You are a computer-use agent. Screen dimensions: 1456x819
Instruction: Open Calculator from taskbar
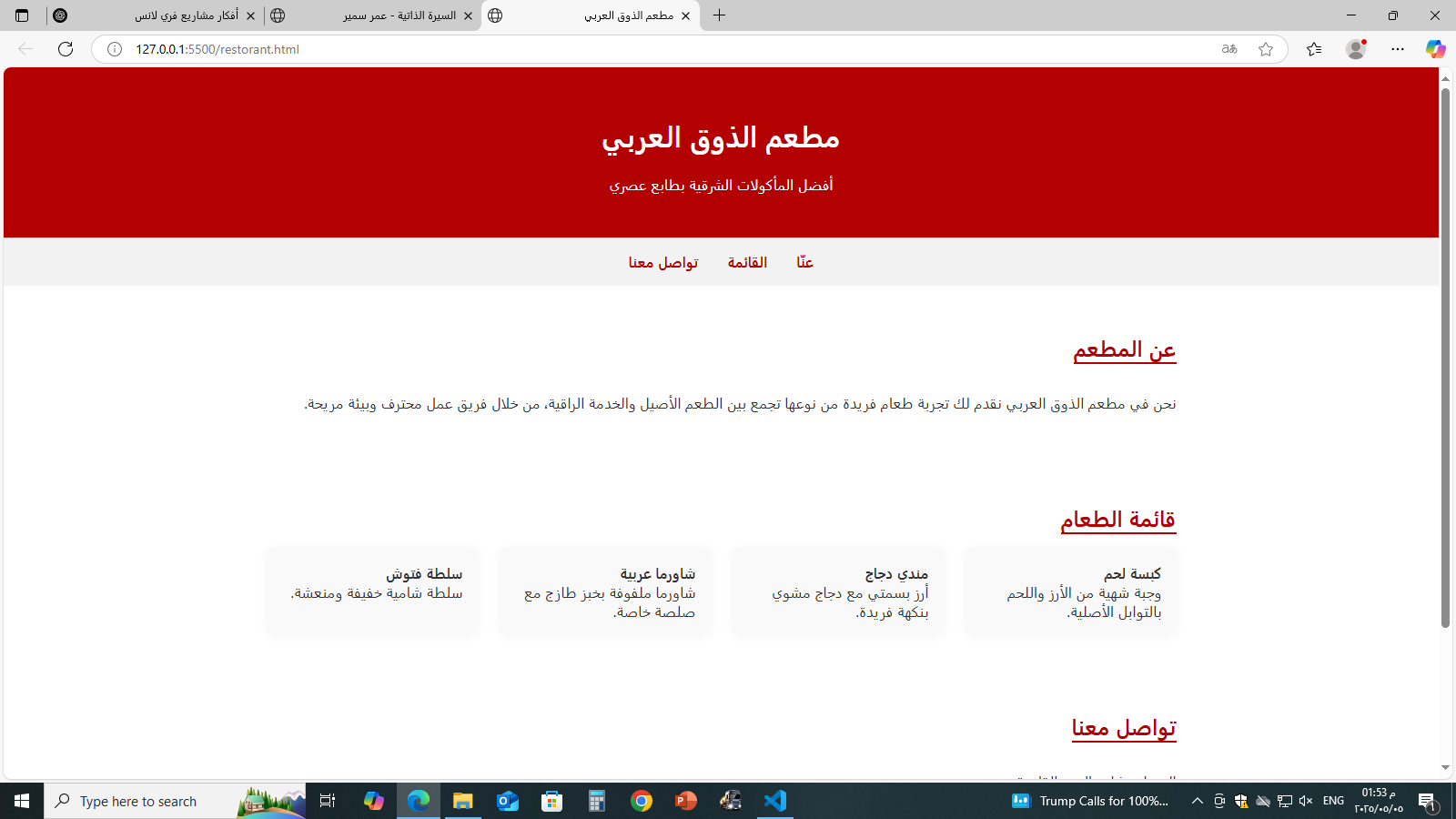click(597, 801)
